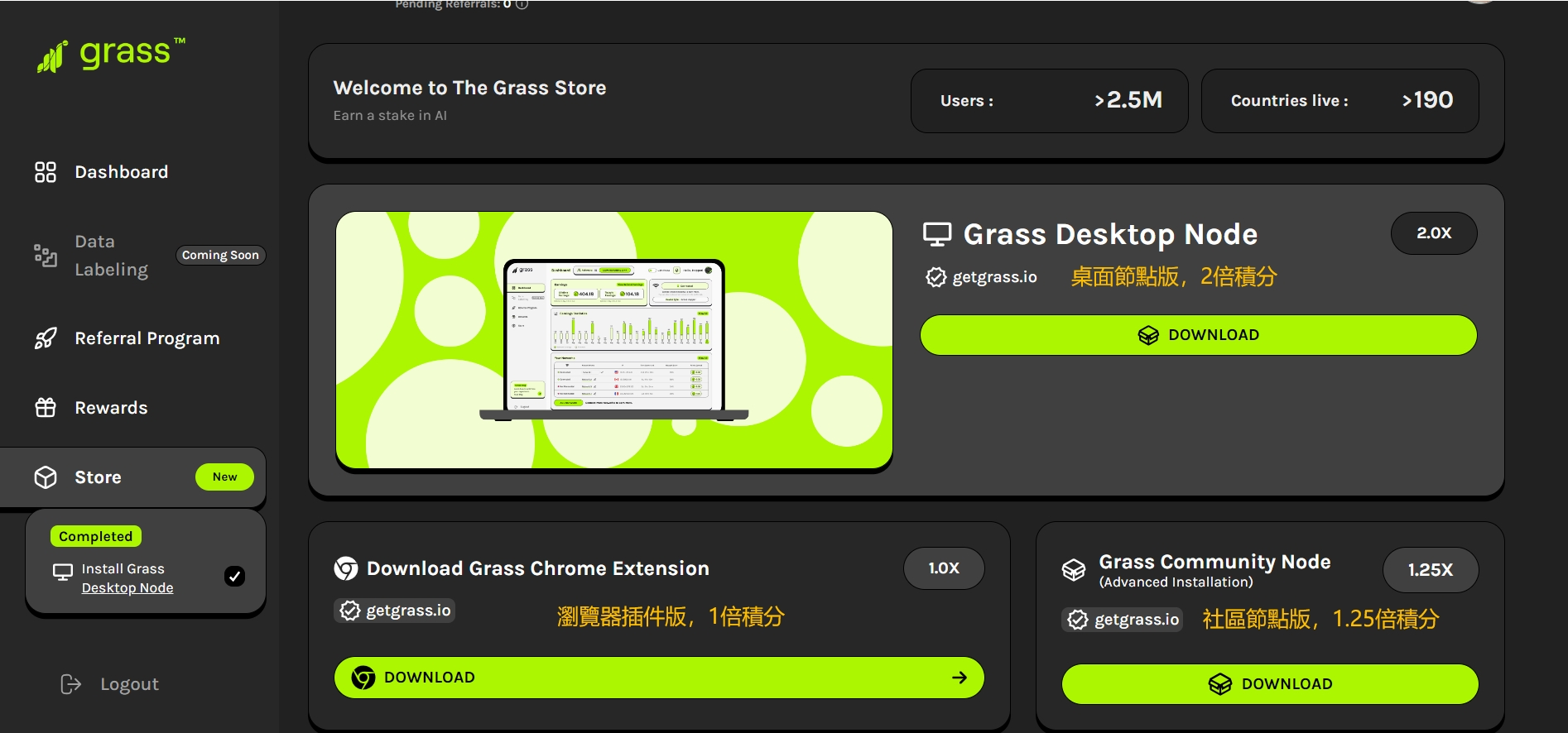Click the grass logo in the sidebar

click(x=111, y=55)
